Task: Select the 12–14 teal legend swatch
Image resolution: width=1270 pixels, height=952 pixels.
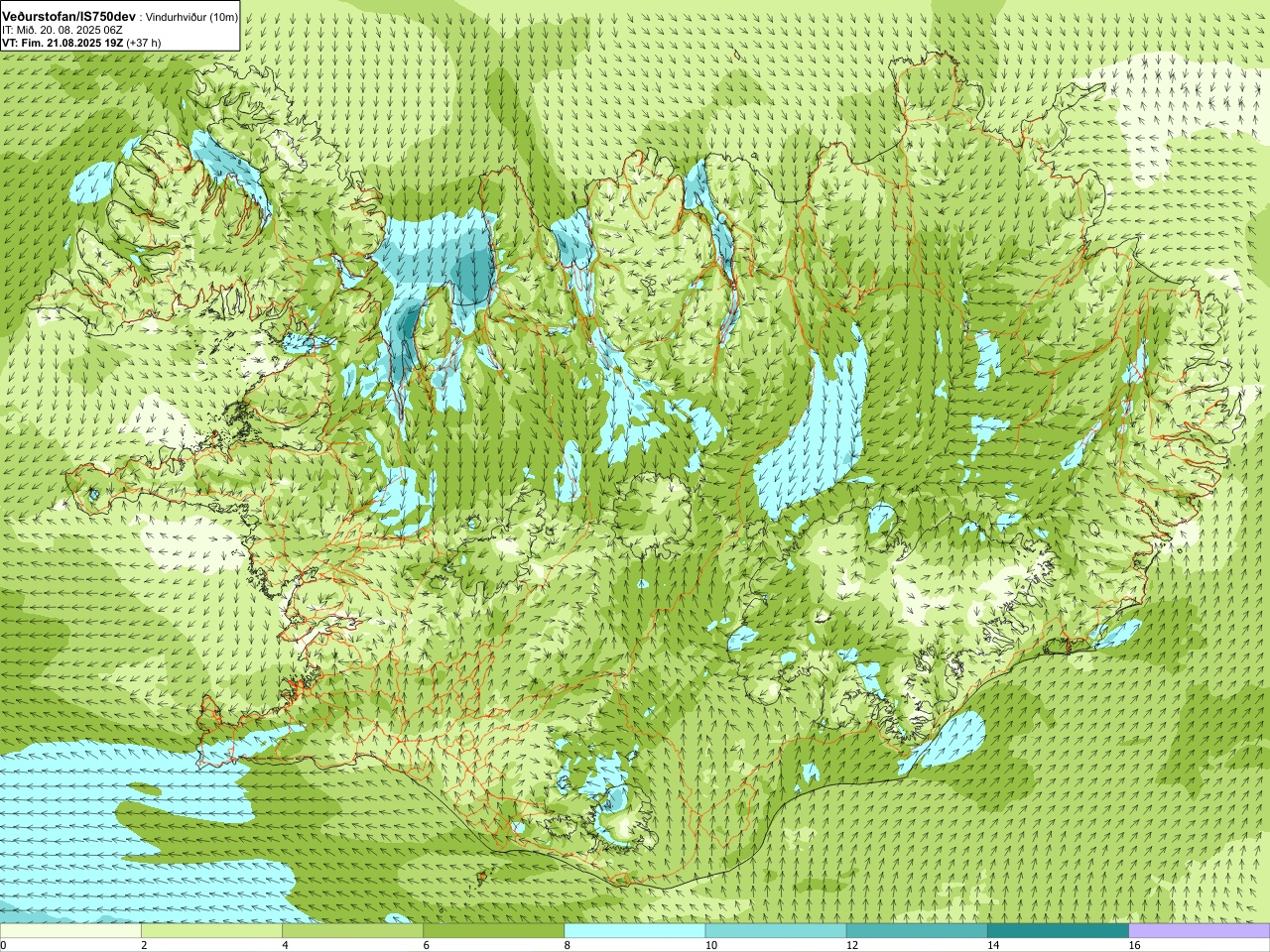Action: (x=917, y=931)
